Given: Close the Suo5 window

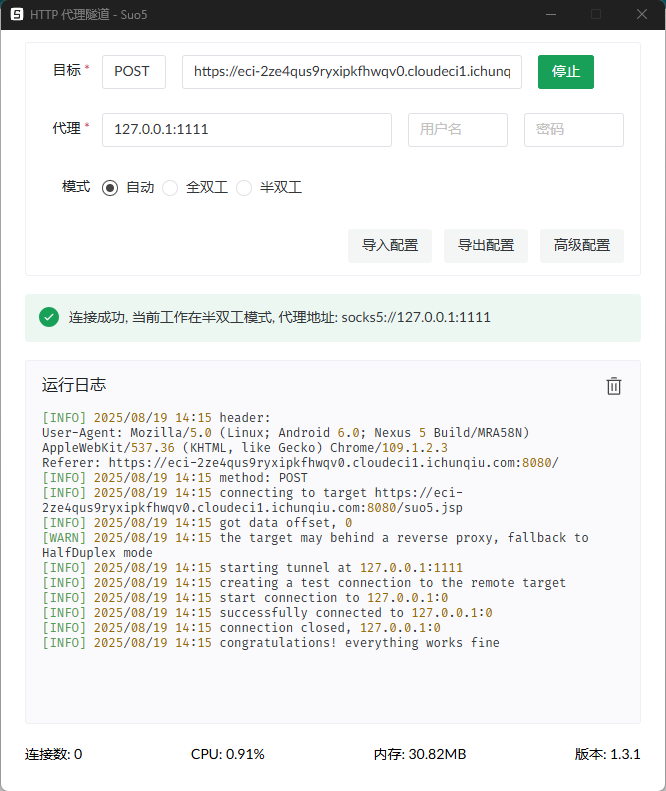Looking at the screenshot, I should pyautogui.click(x=642, y=14).
